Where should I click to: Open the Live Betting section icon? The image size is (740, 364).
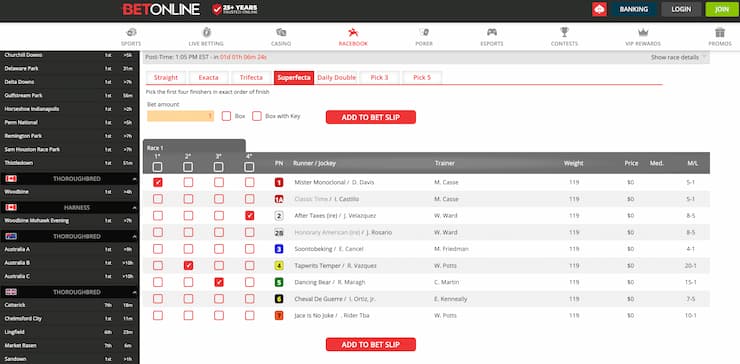(x=207, y=33)
